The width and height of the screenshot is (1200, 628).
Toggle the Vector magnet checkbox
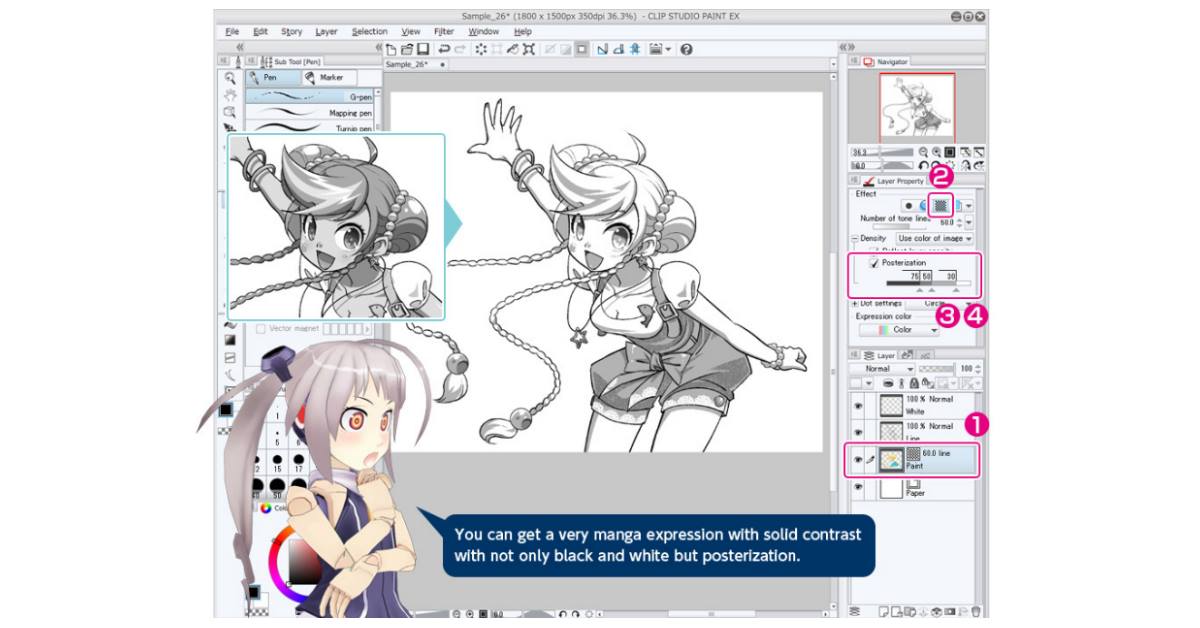tap(261, 328)
